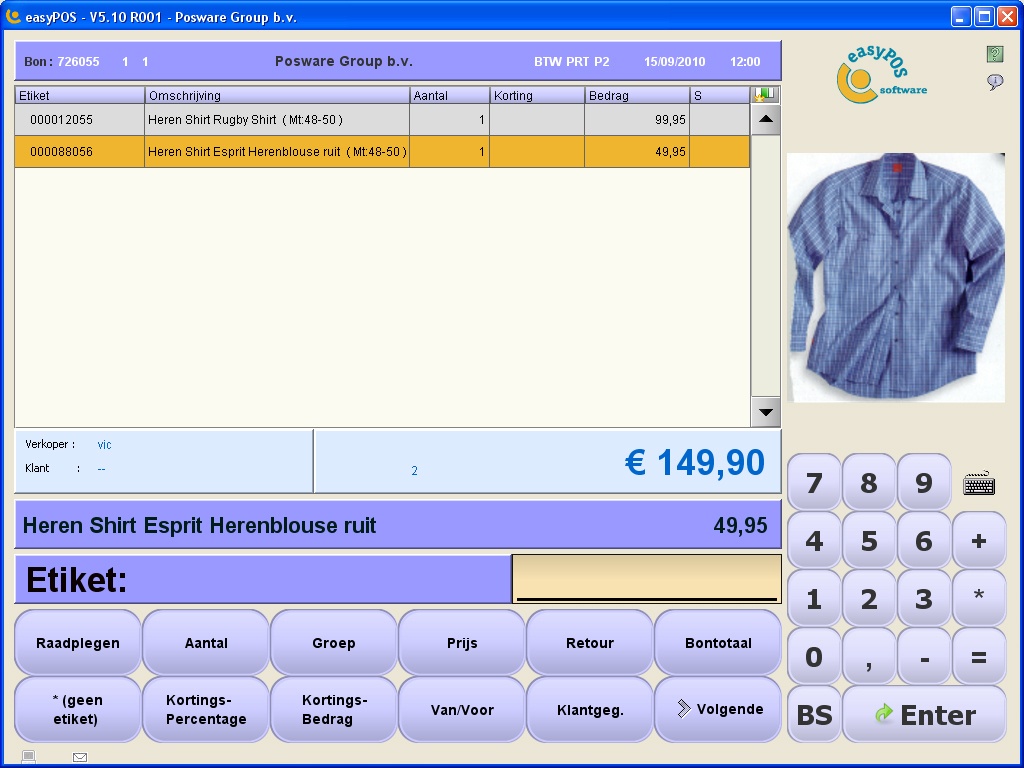Screen dimensions: 1024x768
Task: Click the Korting column header
Action: (x=537, y=95)
